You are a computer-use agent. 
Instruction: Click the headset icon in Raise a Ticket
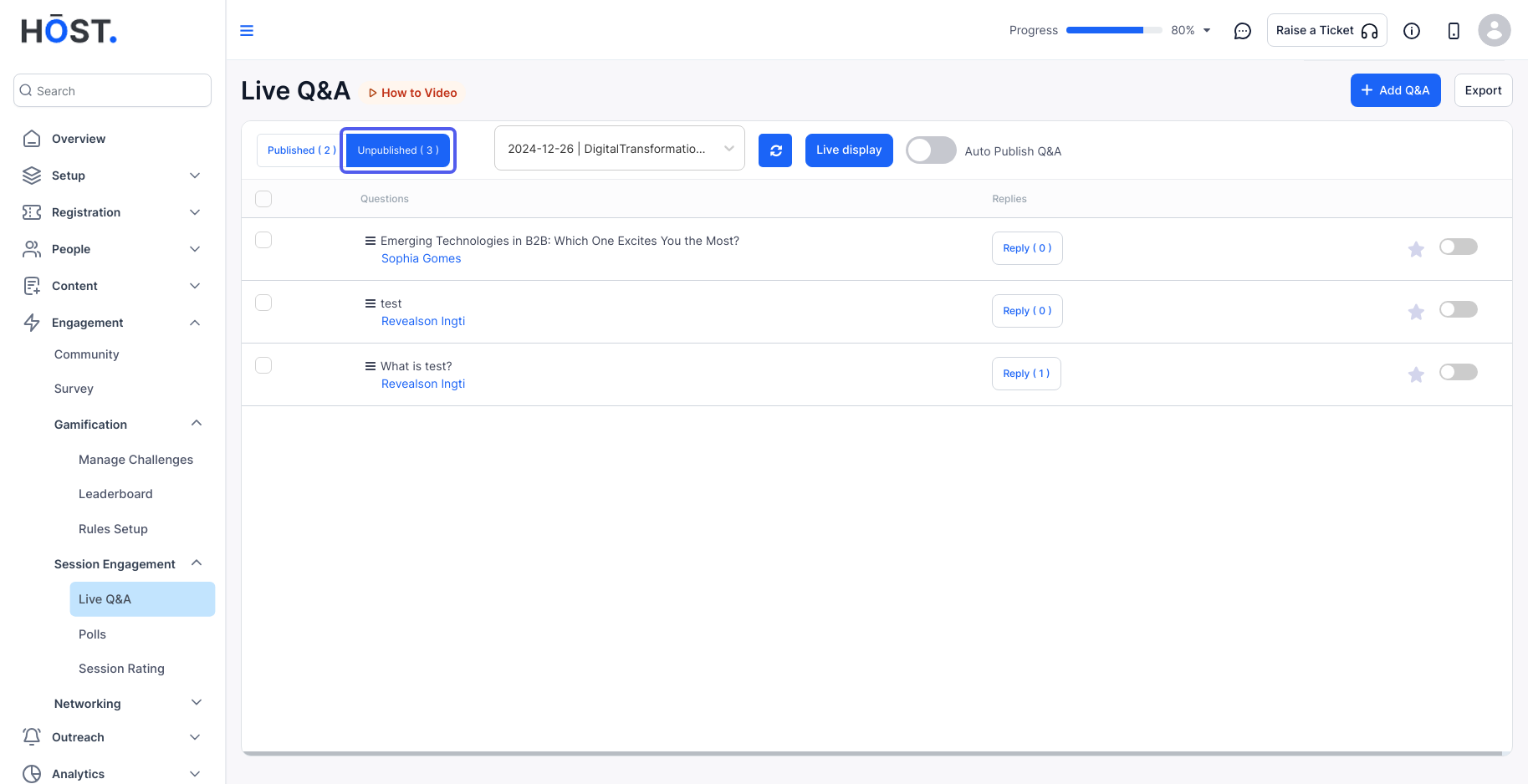(x=1369, y=31)
